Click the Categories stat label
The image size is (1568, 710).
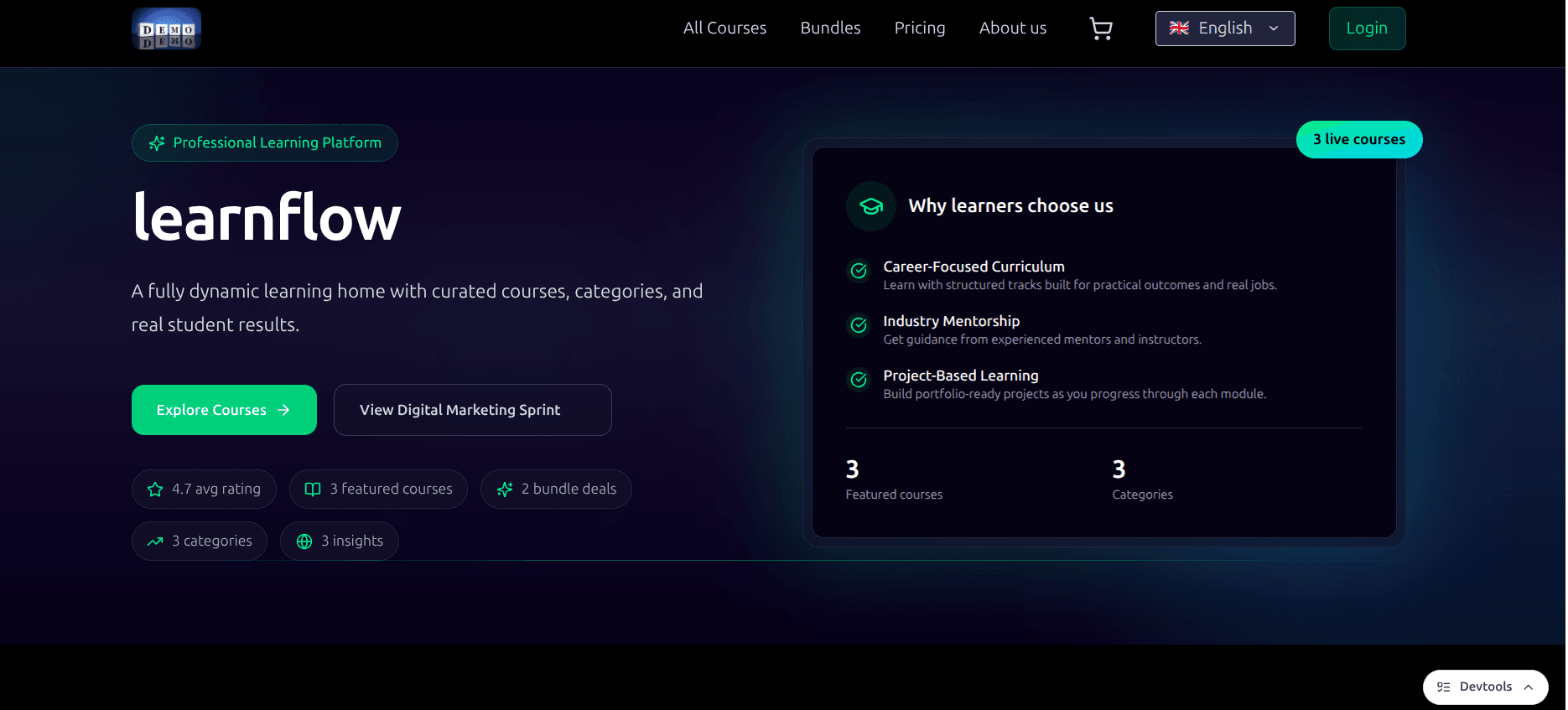(x=1142, y=495)
